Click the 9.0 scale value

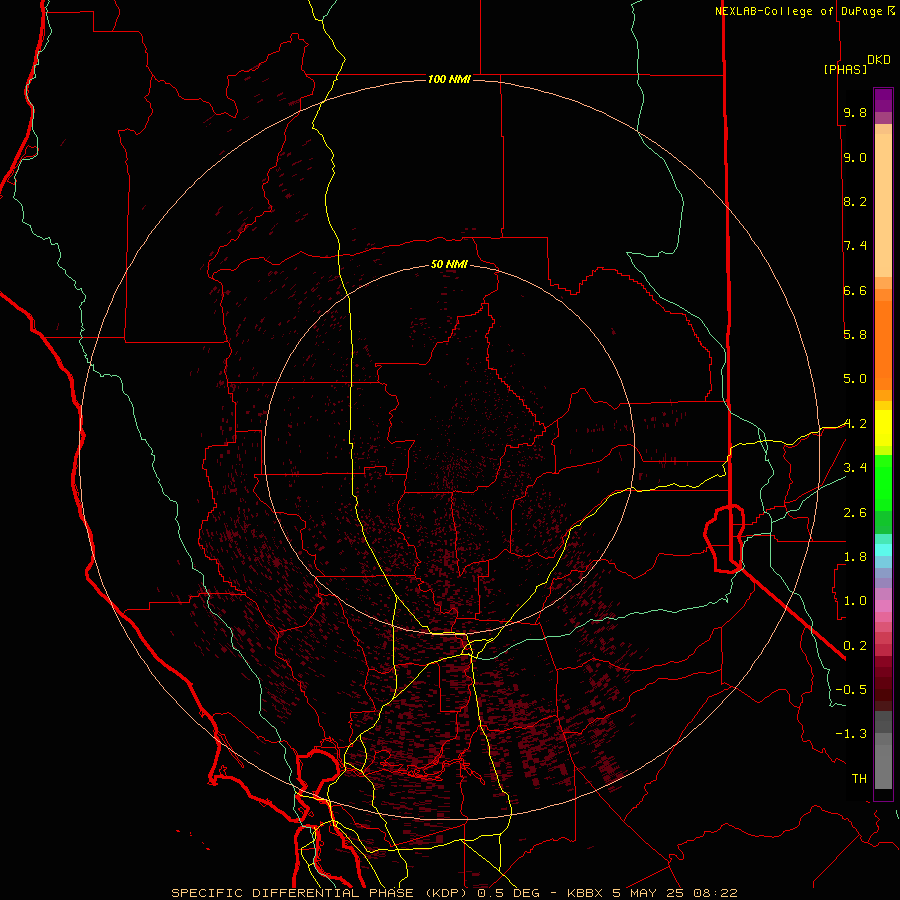click(855, 157)
